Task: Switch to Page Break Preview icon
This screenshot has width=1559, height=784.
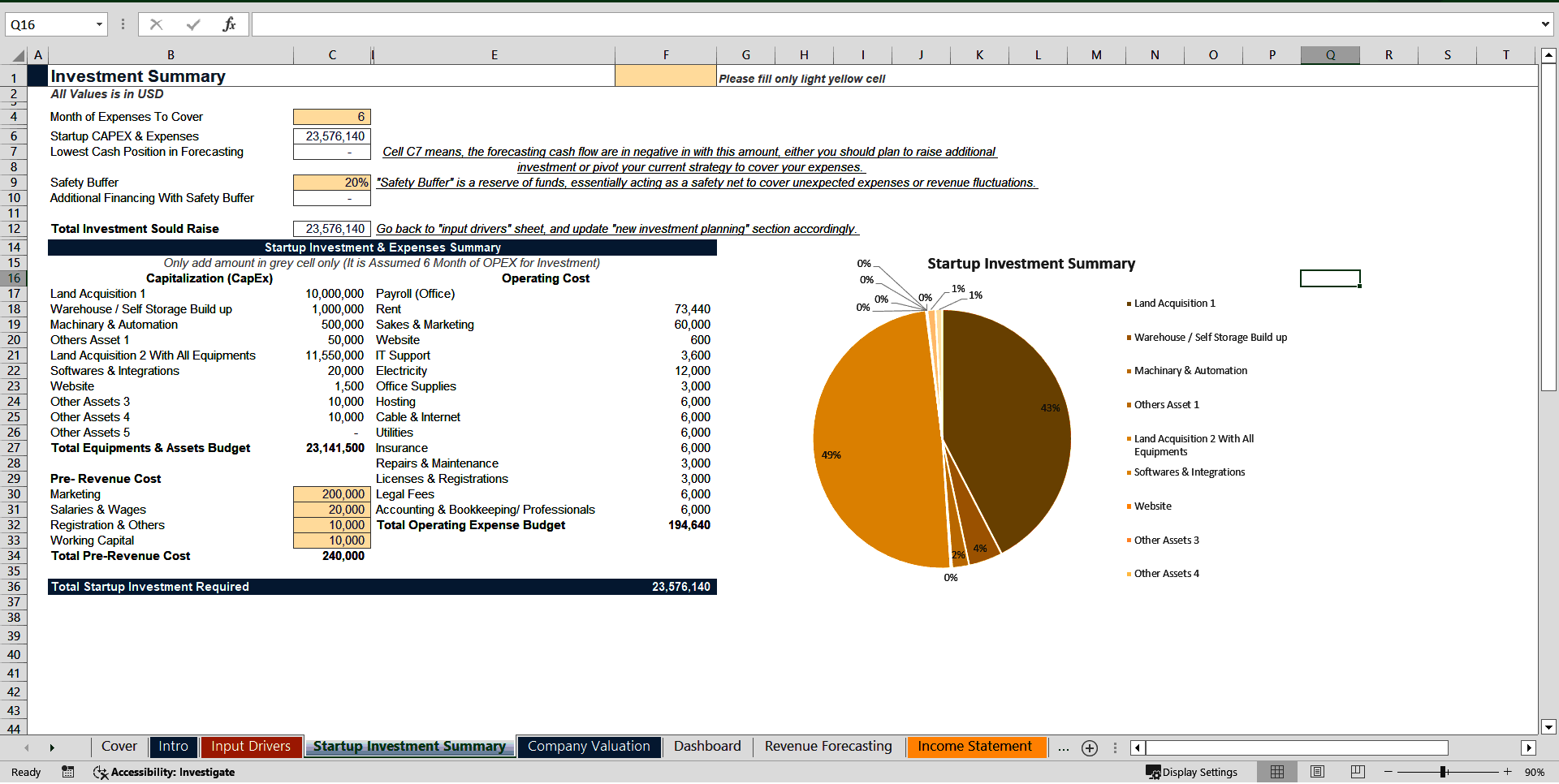Action: (x=1358, y=772)
